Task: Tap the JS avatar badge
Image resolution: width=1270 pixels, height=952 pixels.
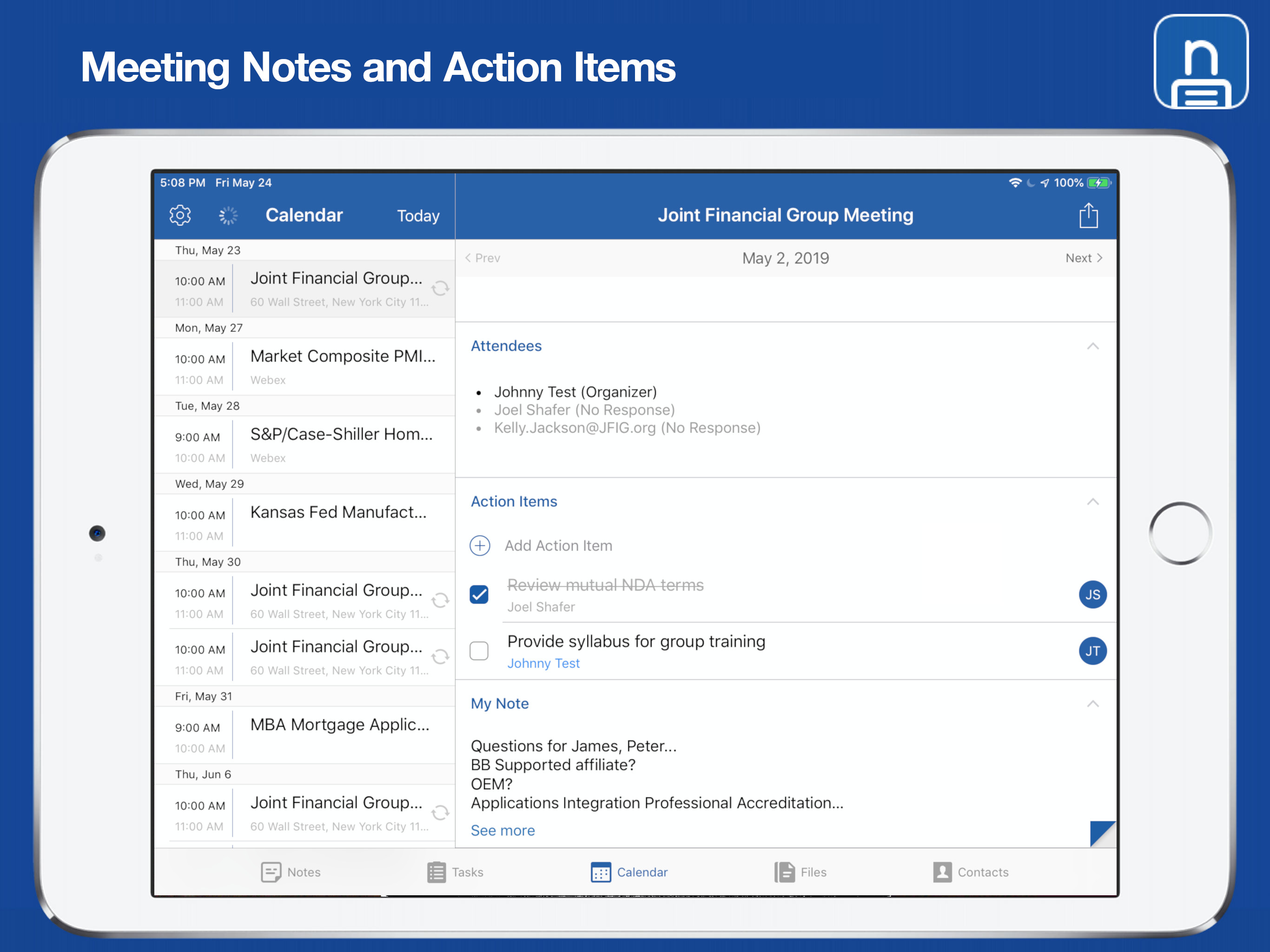Action: (x=1092, y=594)
